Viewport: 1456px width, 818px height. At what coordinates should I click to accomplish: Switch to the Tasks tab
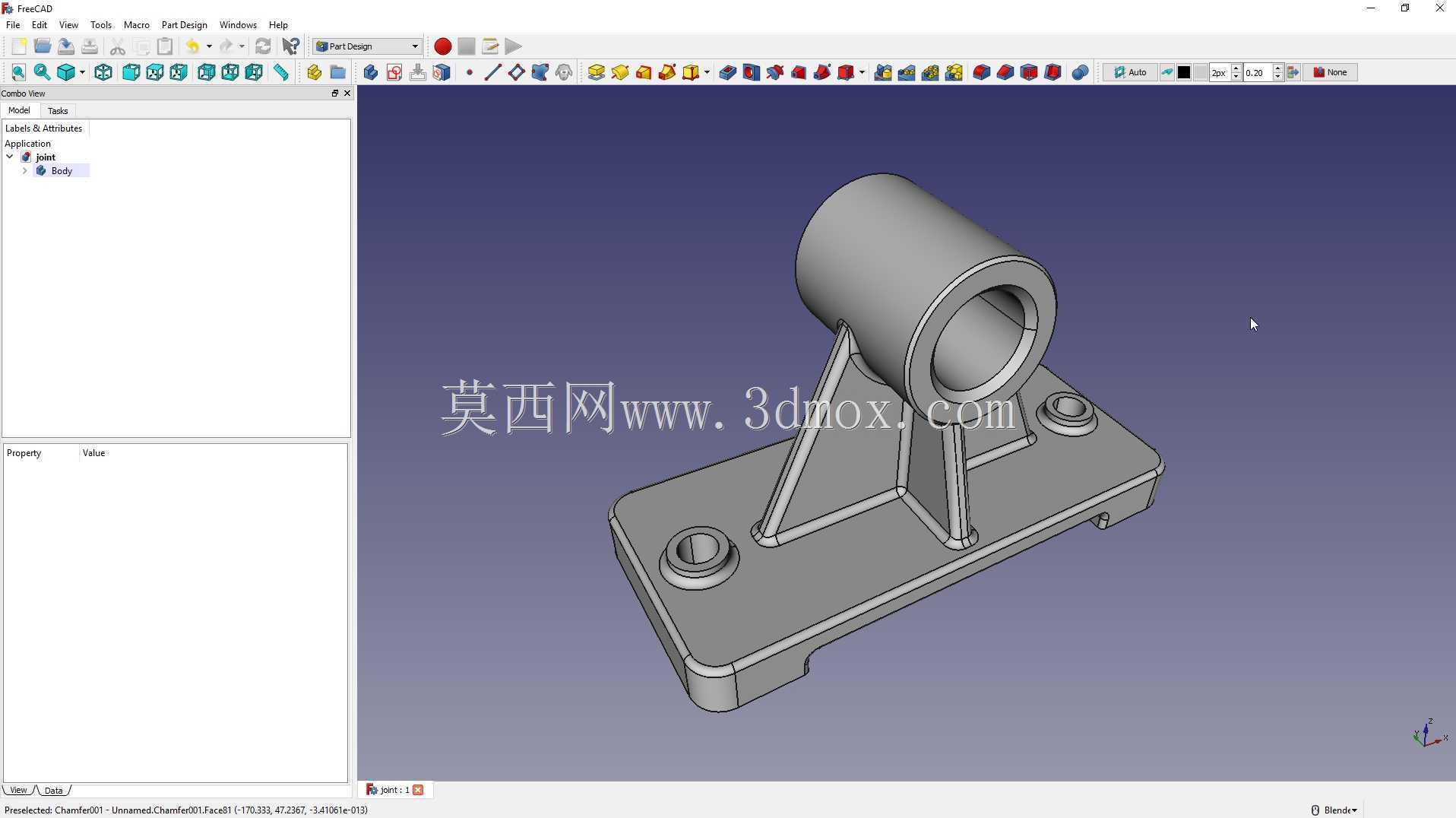click(x=58, y=111)
